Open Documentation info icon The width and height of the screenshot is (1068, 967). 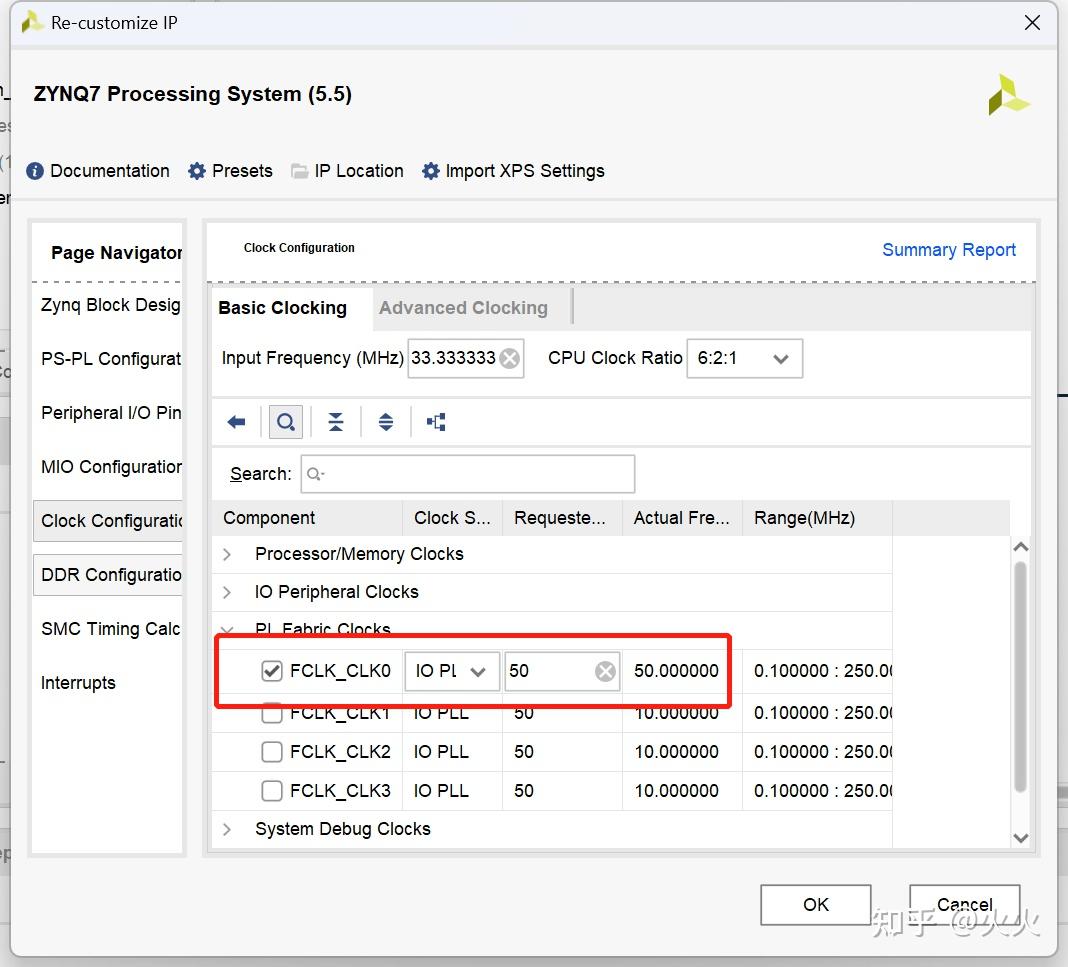(35, 171)
